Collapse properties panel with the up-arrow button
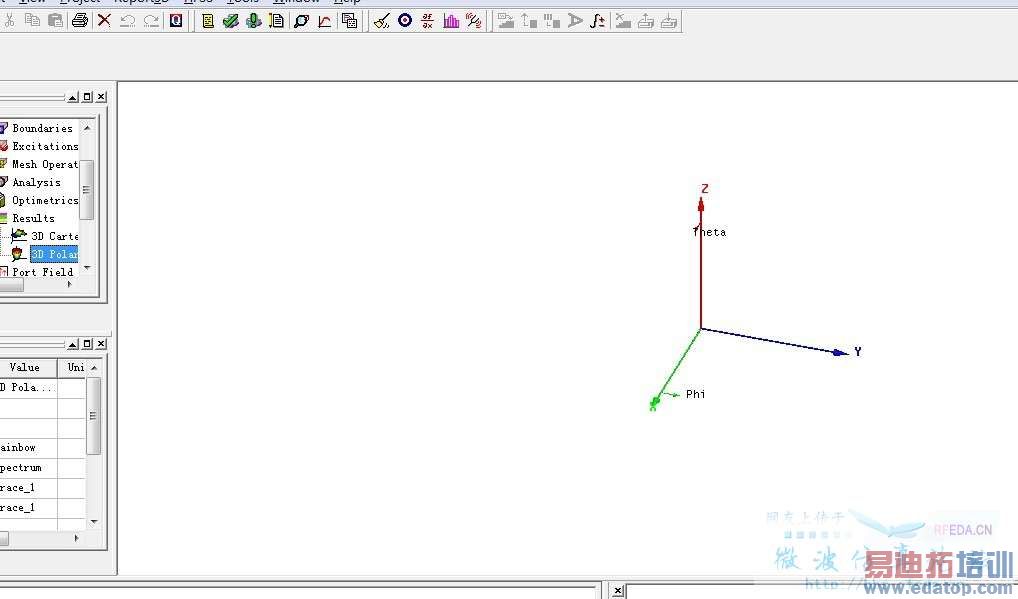 (x=73, y=344)
